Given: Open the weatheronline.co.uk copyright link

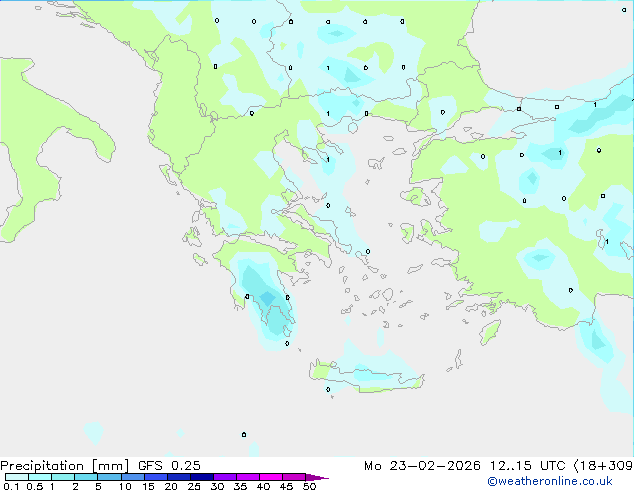Looking at the screenshot, I should point(550,481).
